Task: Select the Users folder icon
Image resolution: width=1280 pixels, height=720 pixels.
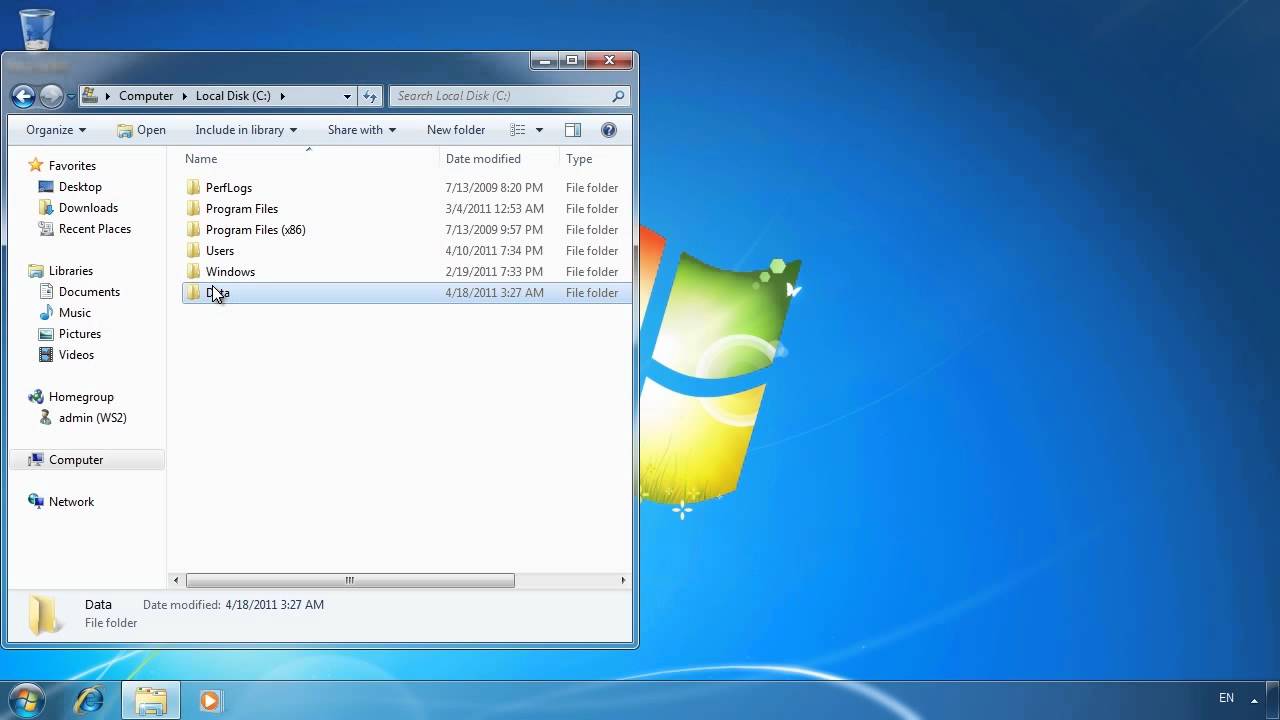Action: [x=194, y=251]
